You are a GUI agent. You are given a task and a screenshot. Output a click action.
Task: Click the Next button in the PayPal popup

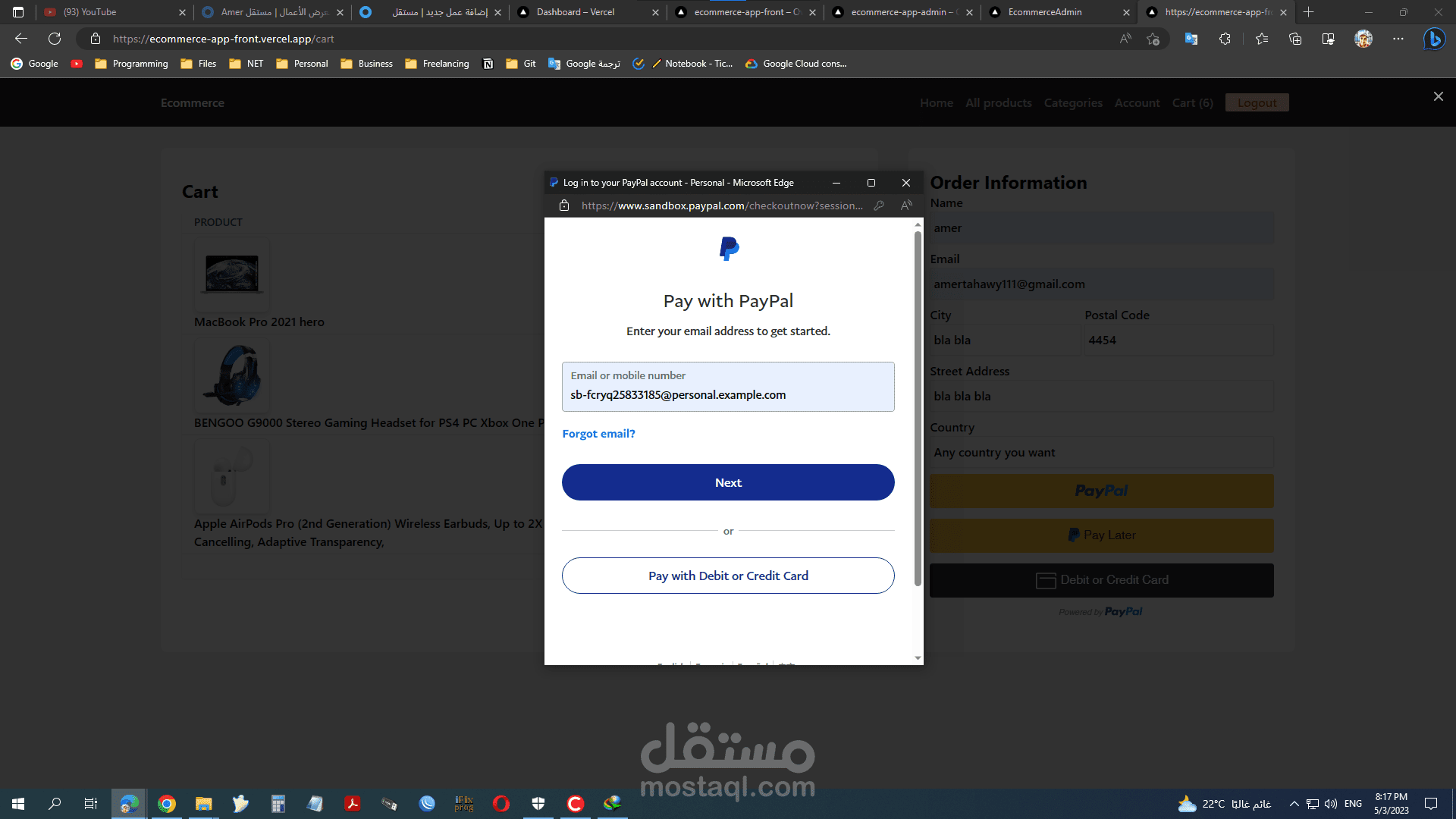click(x=728, y=482)
